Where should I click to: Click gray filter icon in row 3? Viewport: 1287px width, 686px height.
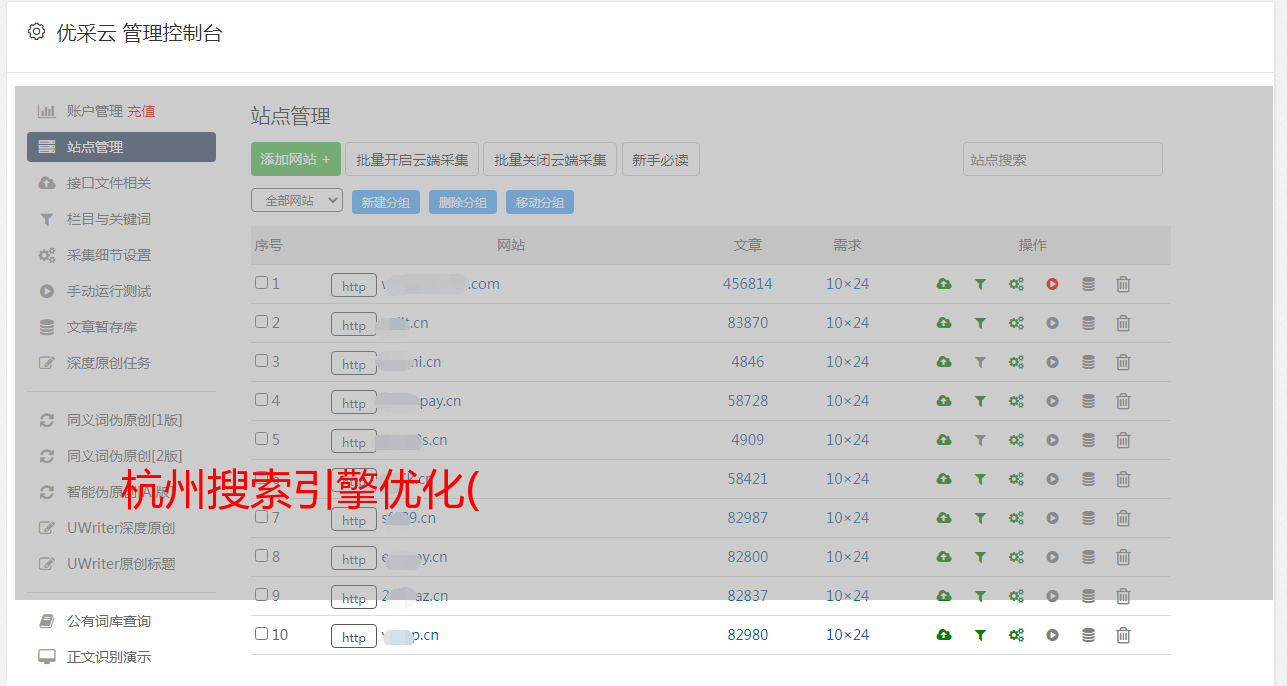[980, 362]
